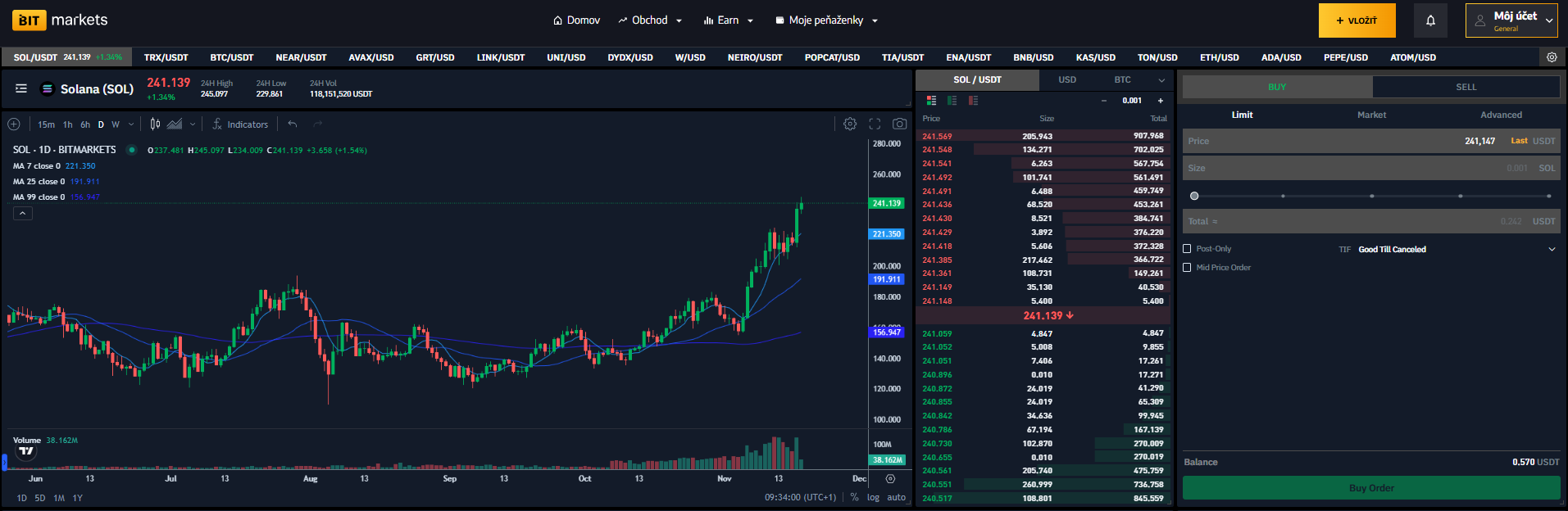The image size is (1568, 511).
Task: Open ticker bar settings gear
Action: [1552, 57]
